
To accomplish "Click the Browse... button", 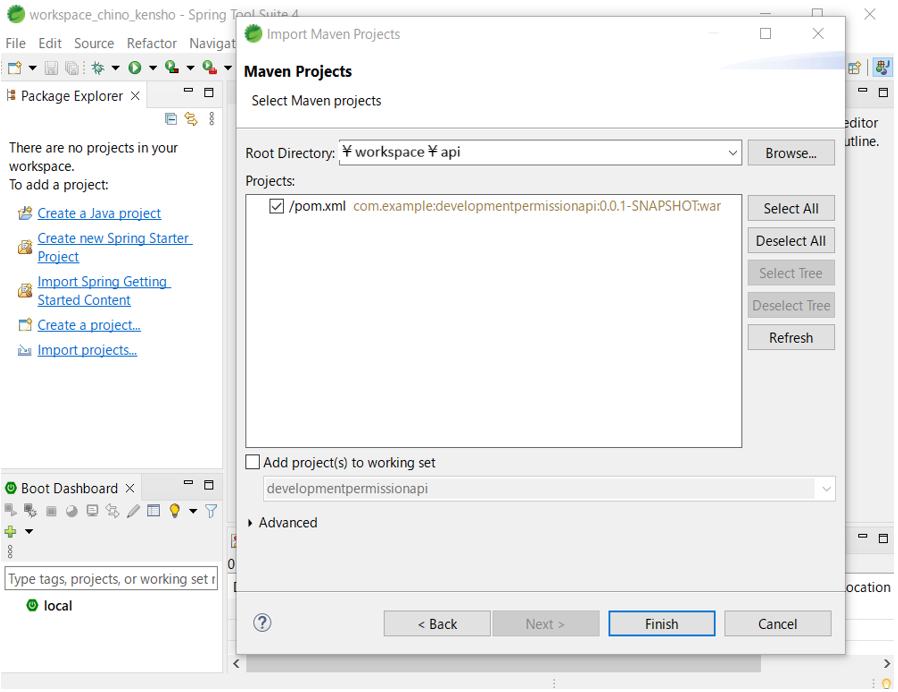I will [x=790, y=153].
